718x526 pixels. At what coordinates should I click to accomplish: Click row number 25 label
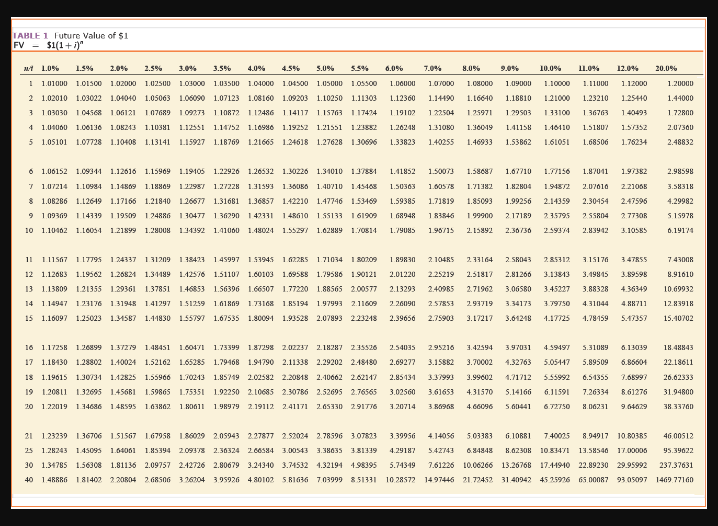[x=29, y=450]
